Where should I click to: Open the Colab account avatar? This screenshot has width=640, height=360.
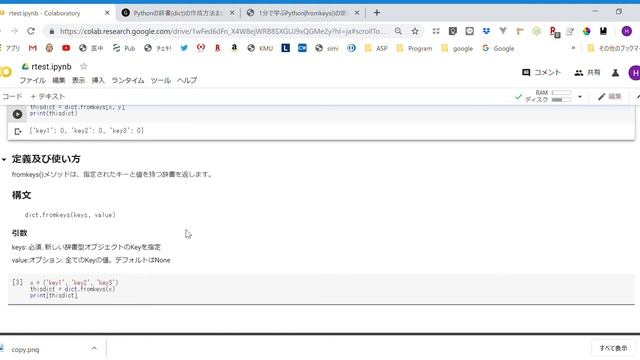pos(635,73)
